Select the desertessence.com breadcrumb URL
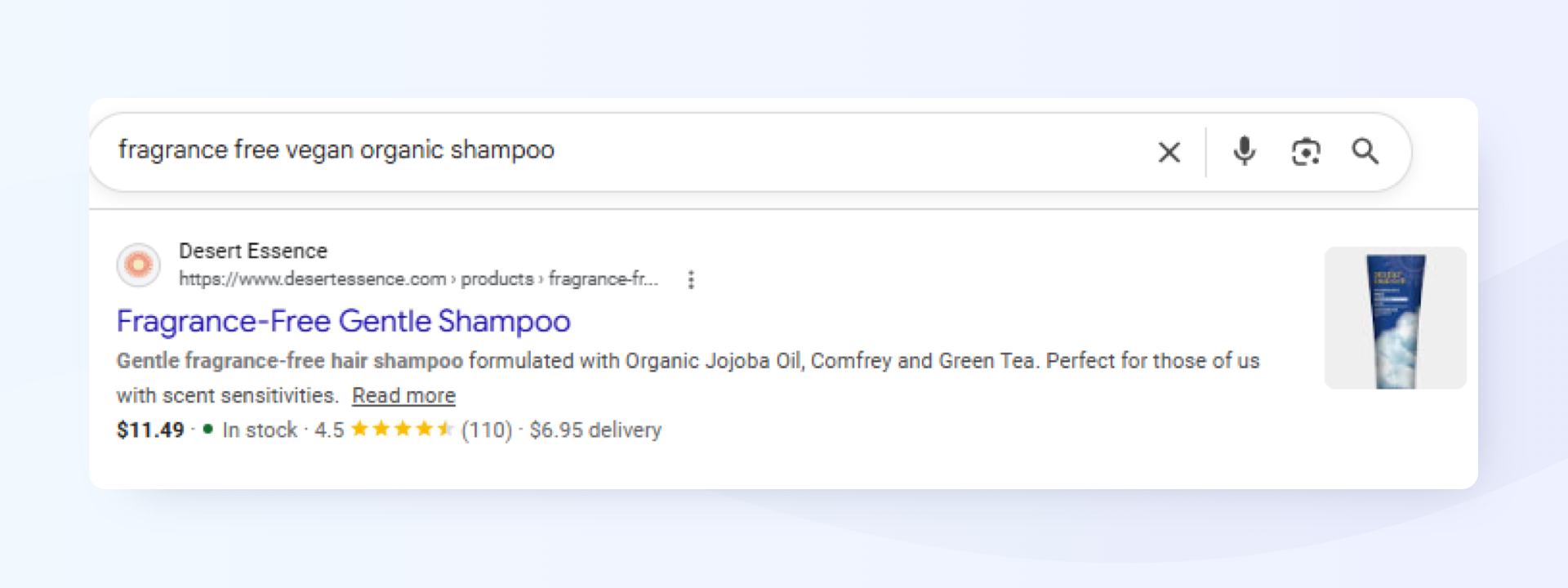This screenshot has height=588, width=1568. pos(418,279)
